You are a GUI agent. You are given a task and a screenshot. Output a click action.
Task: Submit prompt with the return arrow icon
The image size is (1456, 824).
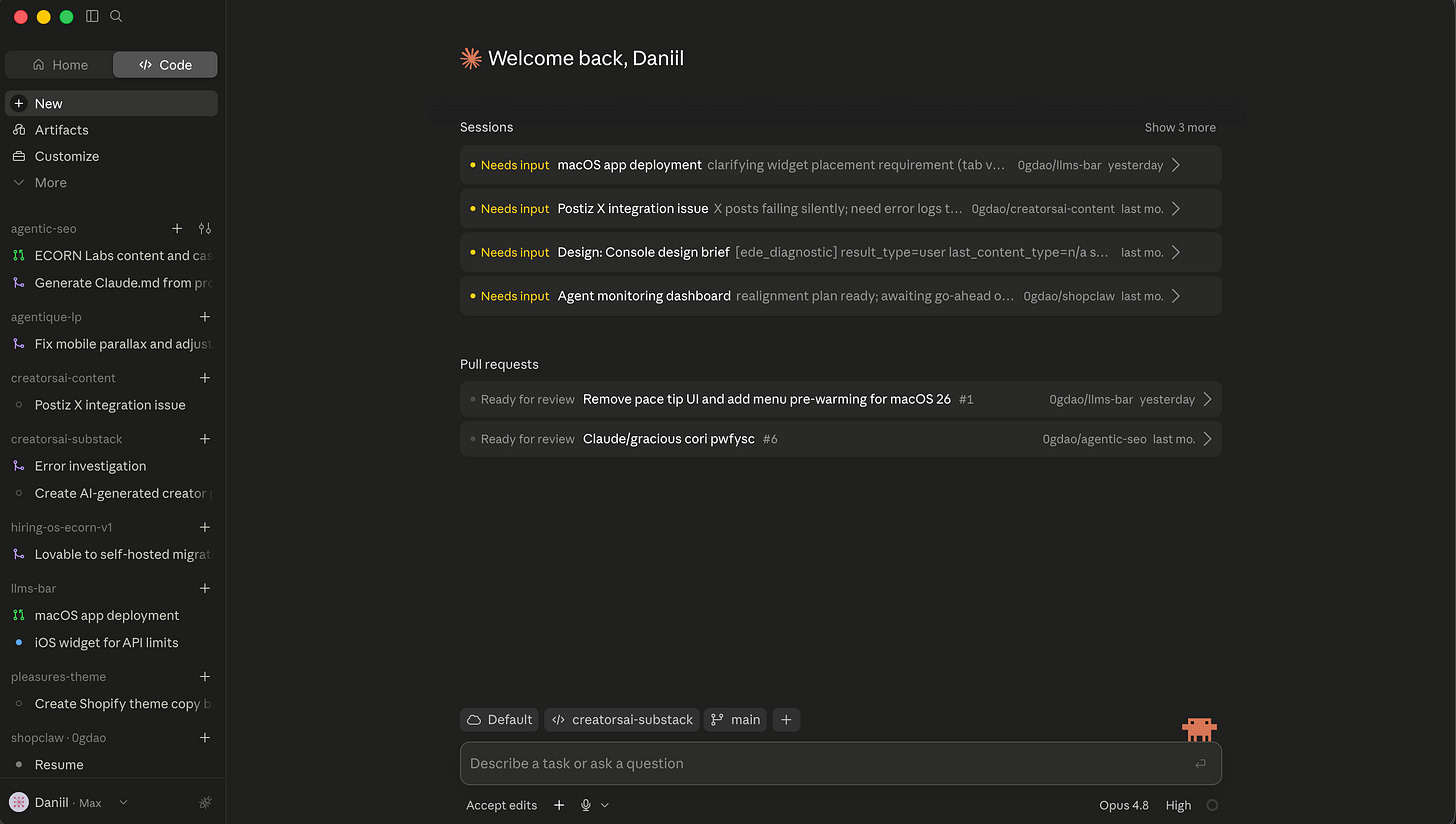[x=1200, y=764]
